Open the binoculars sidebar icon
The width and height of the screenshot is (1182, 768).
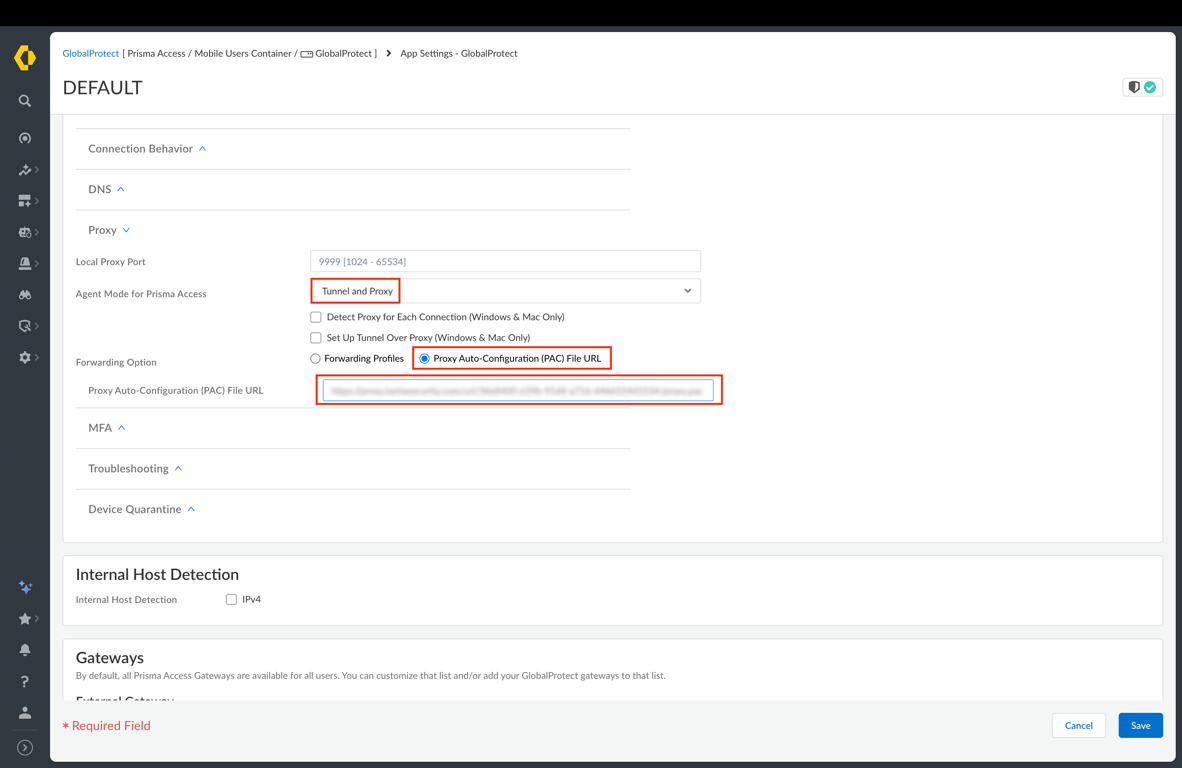click(25, 295)
